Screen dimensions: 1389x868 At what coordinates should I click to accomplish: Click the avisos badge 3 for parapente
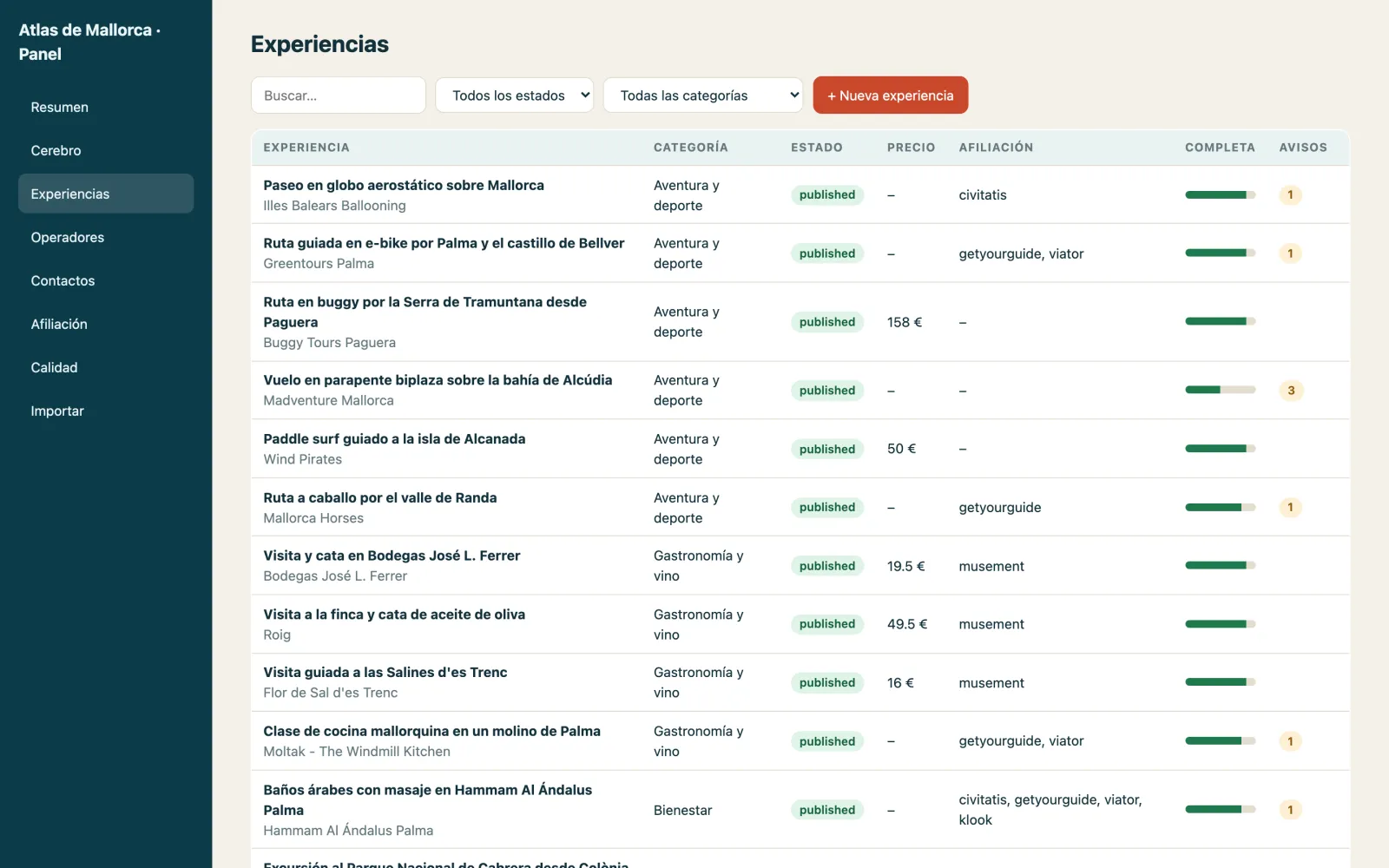click(1291, 391)
